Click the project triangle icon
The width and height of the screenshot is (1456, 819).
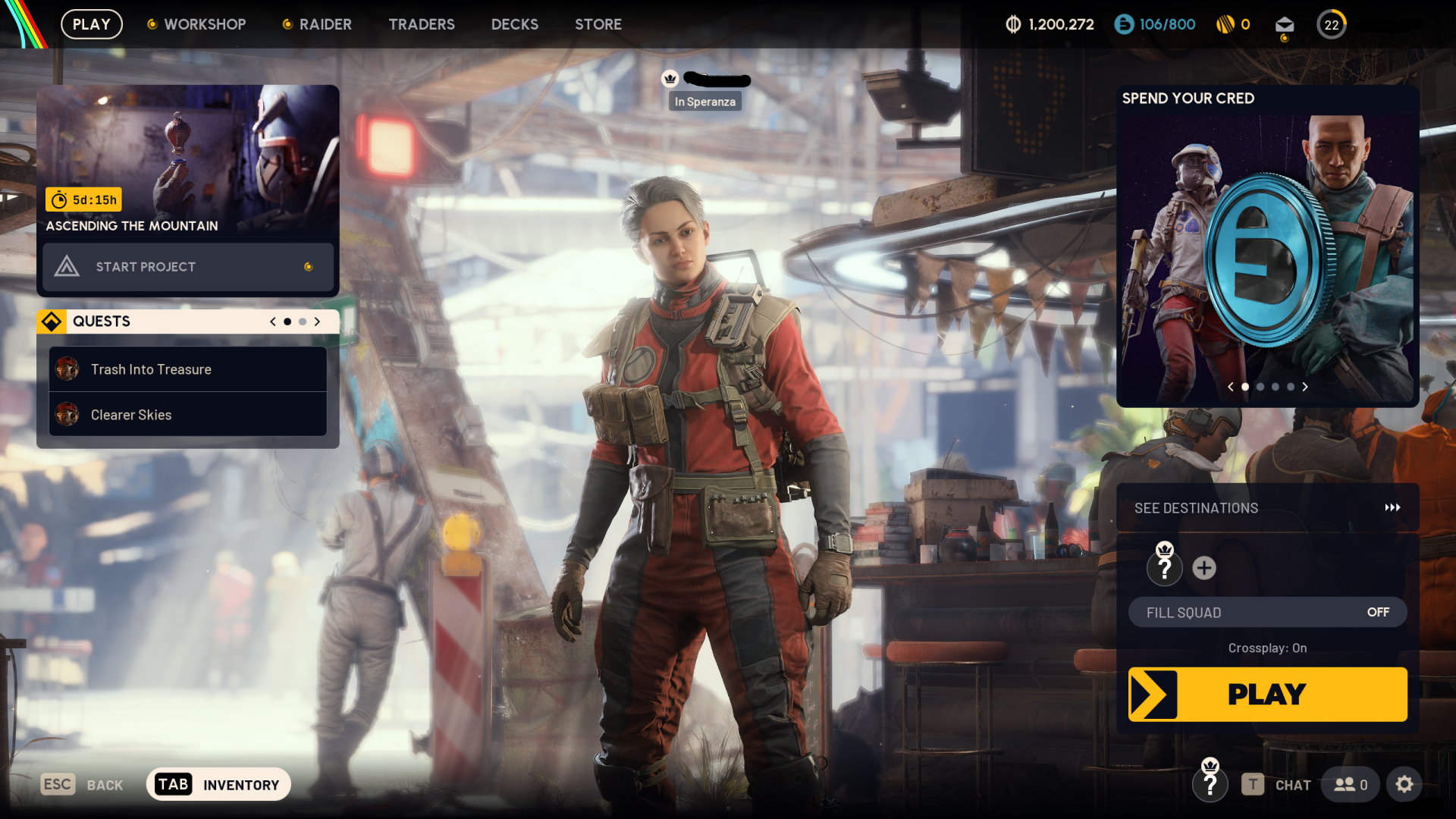click(67, 266)
